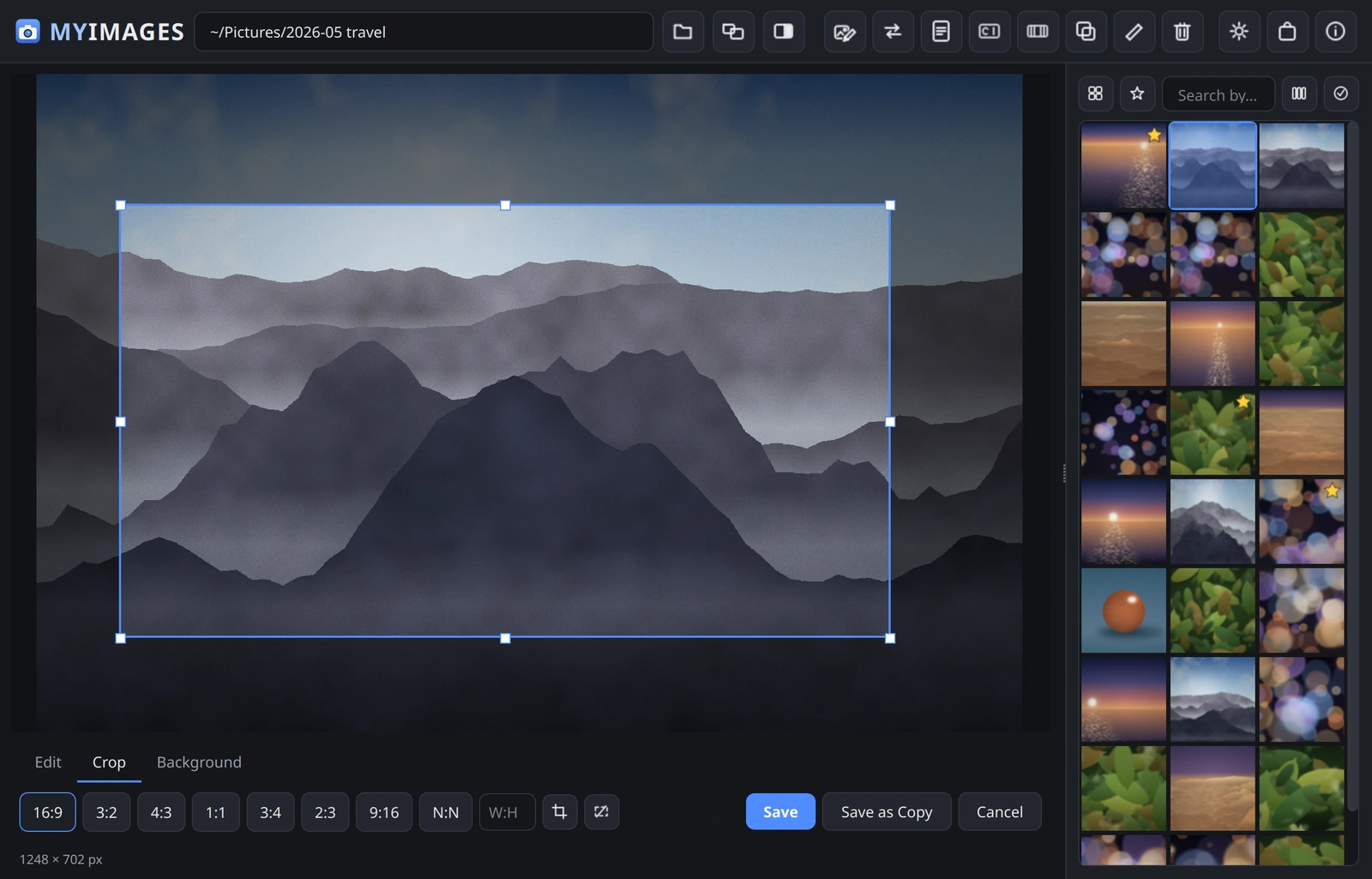Image resolution: width=1372 pixels, height=879 pixels.
Task: Focus the ~/Pictures/2026-05 travel path field
Action: (424, 32)
